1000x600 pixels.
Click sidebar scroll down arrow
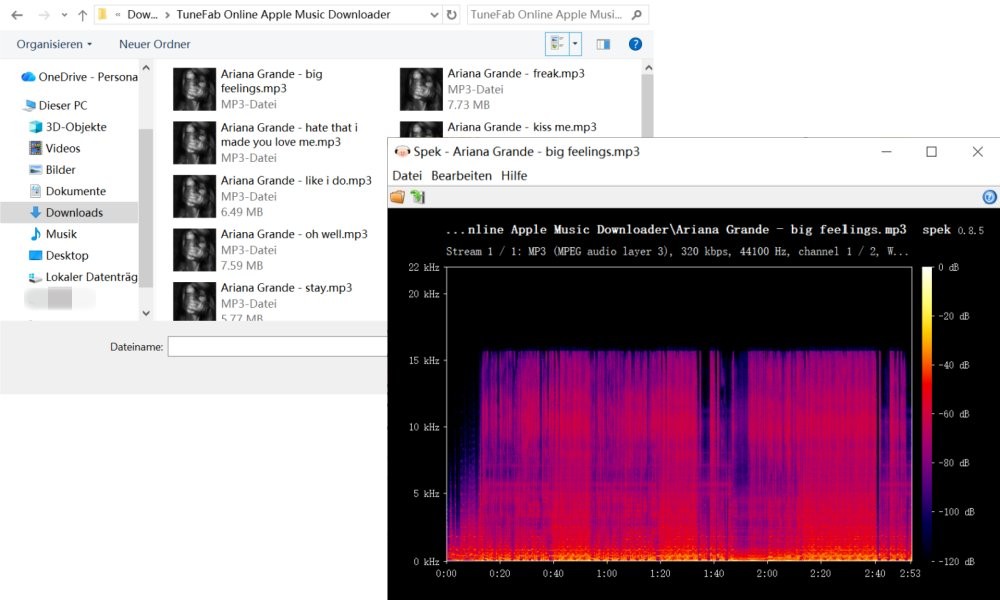(146, 313)
